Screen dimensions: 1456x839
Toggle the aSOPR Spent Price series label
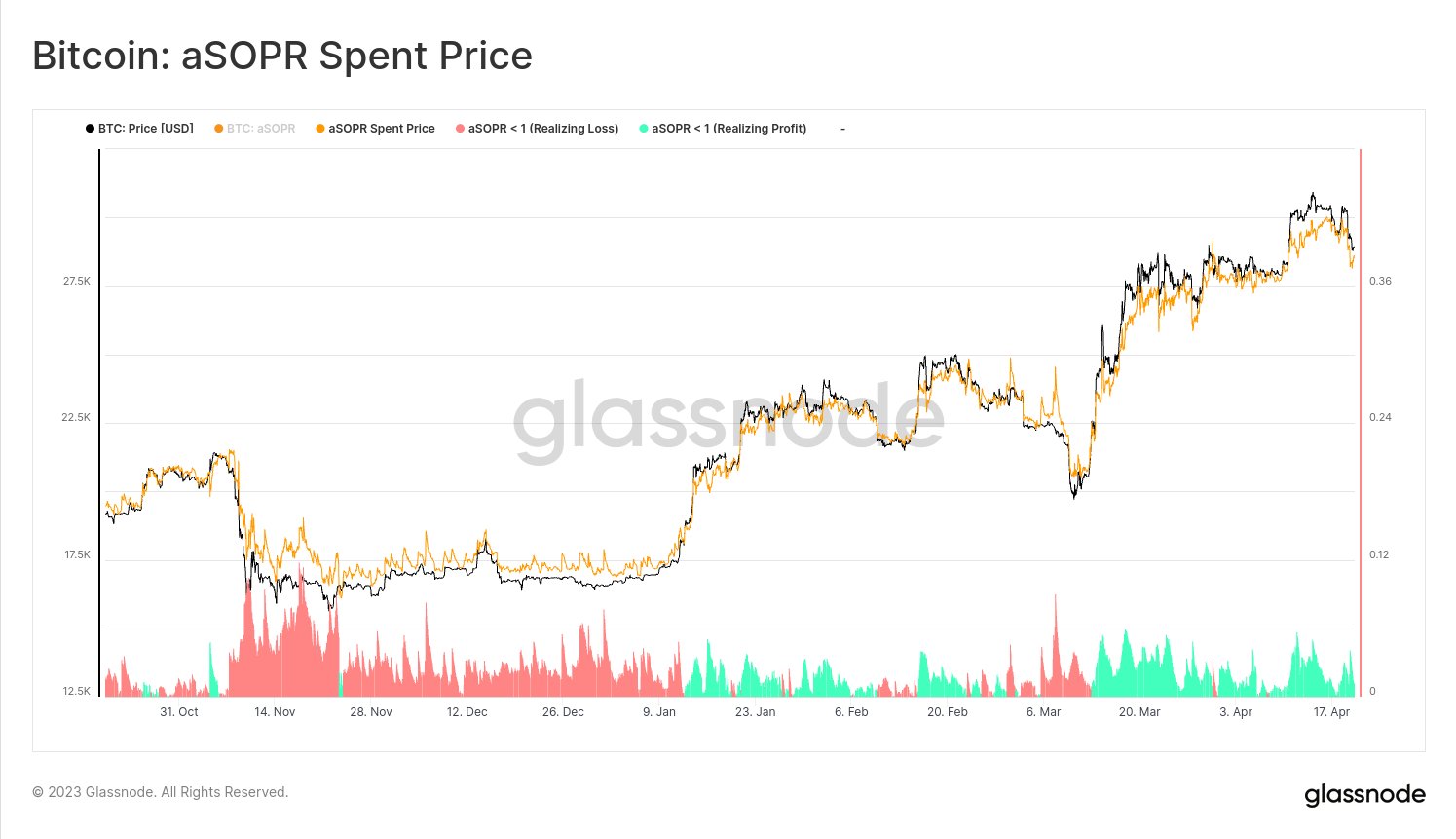[x=382, y=129]
